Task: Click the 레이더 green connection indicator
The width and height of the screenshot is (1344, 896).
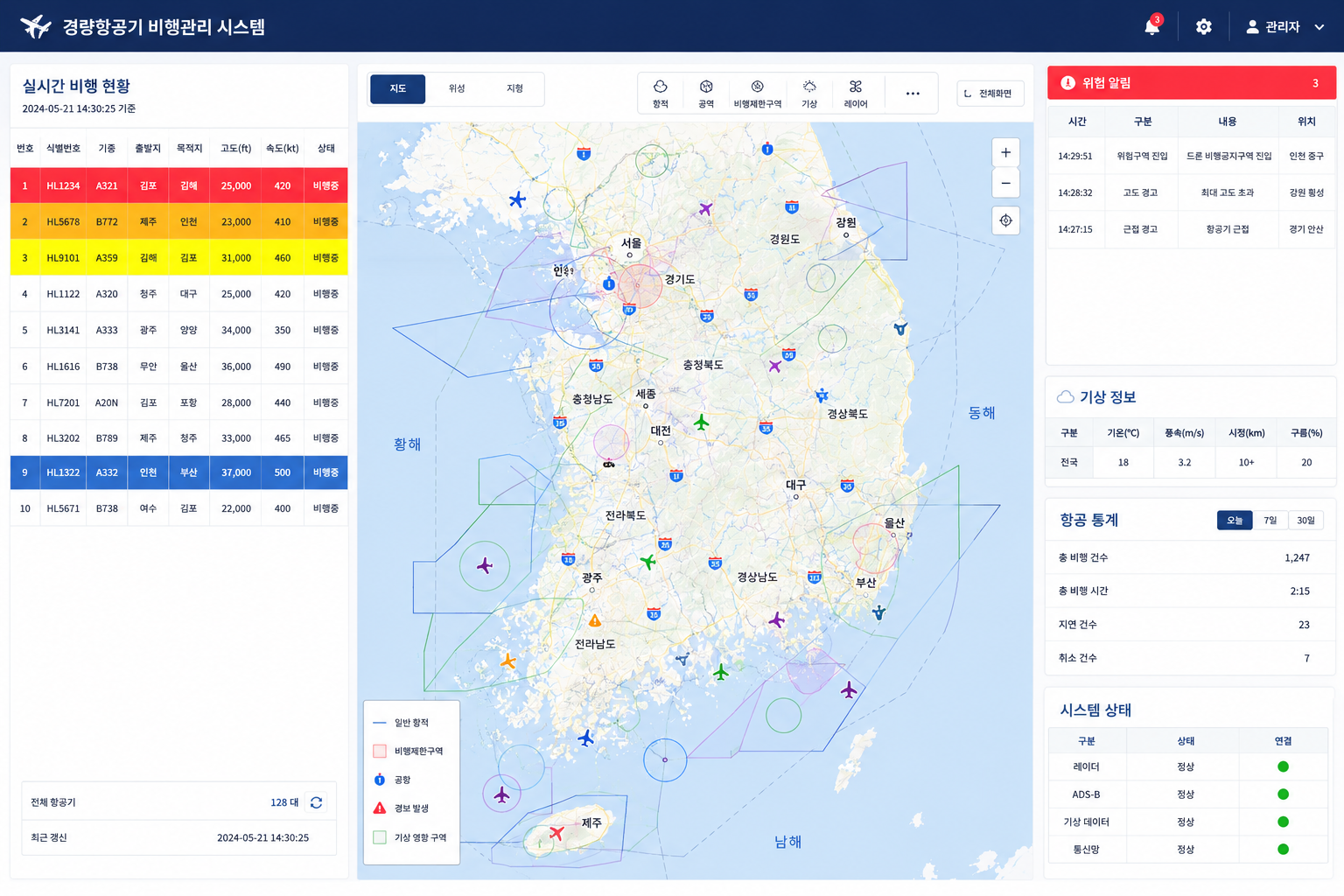Action: click(1283, 766)
